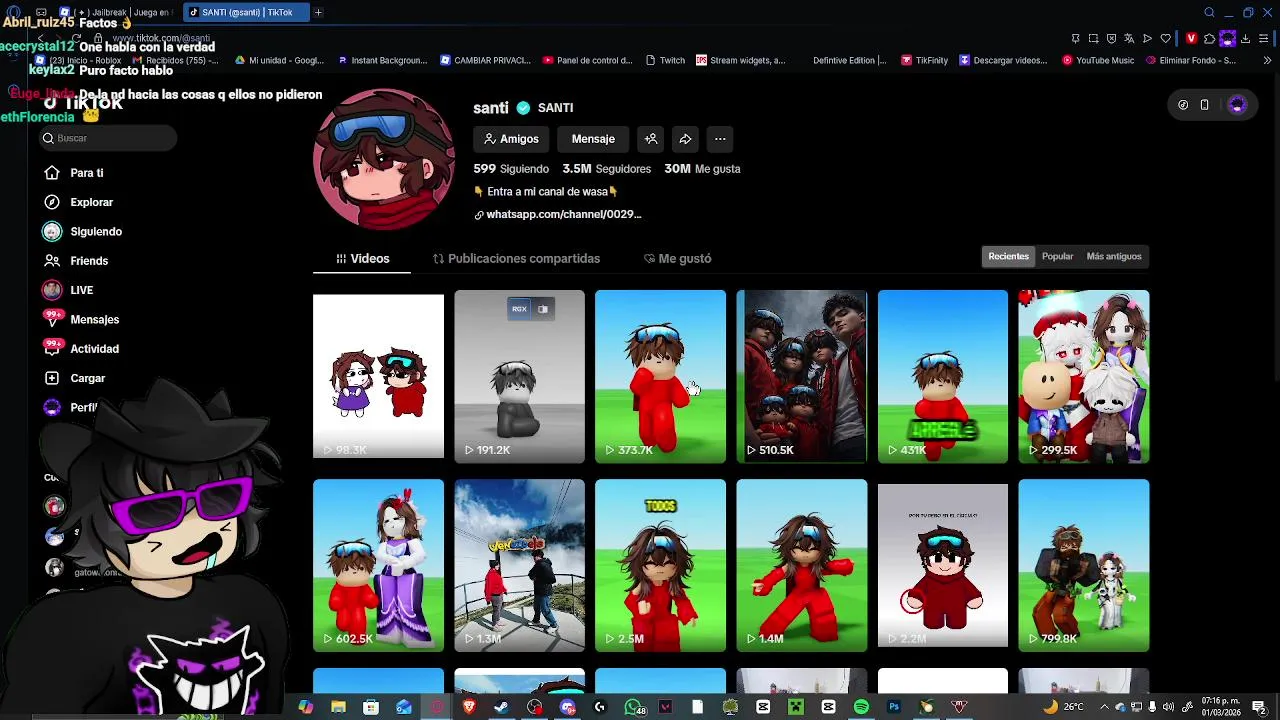Go to LIVE section in the sidebar

(x=68, y=290)
